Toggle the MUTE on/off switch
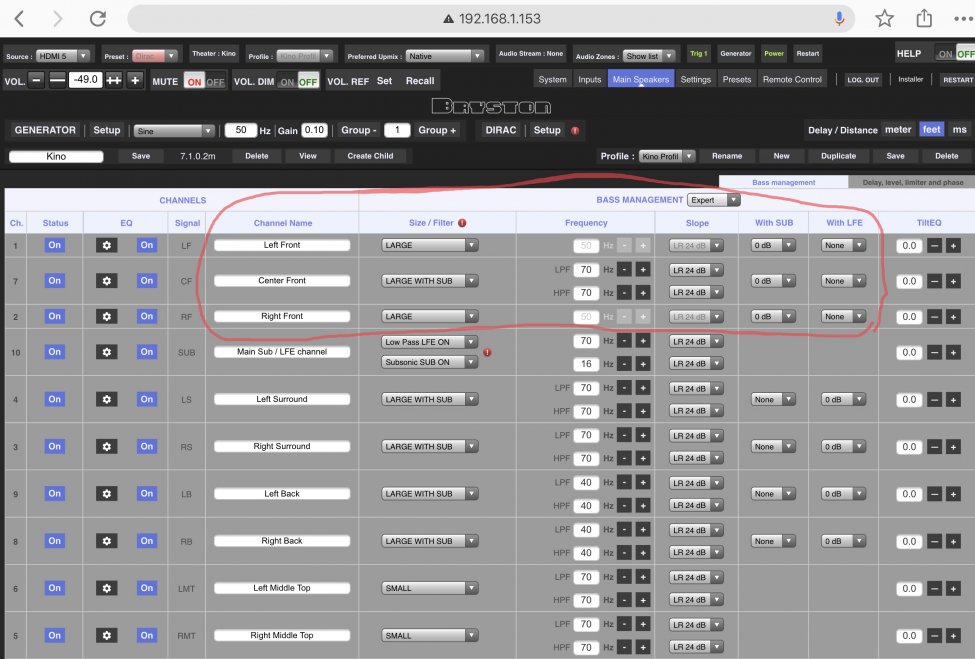Image resolution: width=975 pixels, height=659 pixels. [x=204, y=81]
